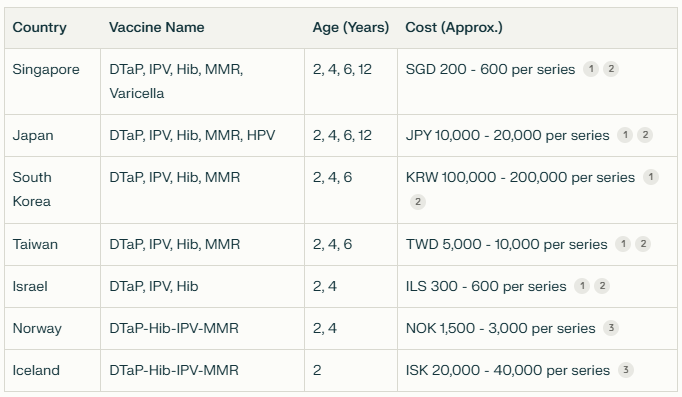The image size is (682, 397).
Task: Open citation 2 in Singapore row
Action: [x=611, y=69]
